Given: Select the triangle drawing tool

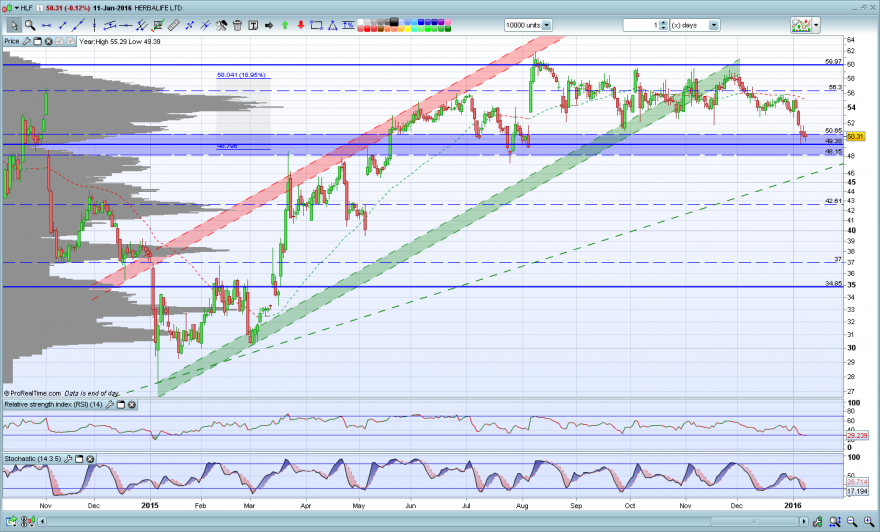Looking at the screenshot, I should [x=333, y=25].
